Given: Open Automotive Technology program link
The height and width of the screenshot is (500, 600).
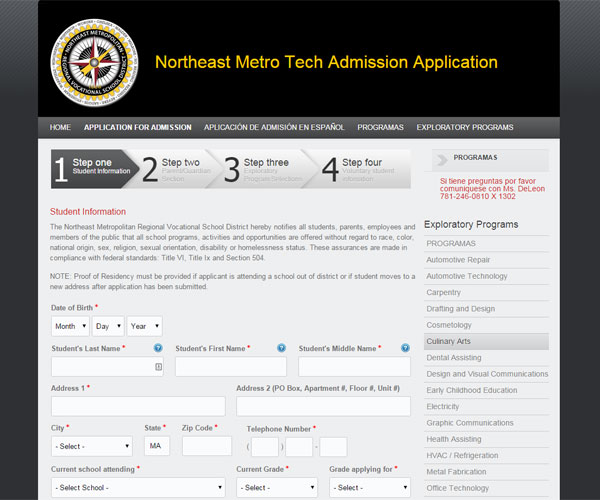Looking at the screenshot, I should tap(467, 276).
